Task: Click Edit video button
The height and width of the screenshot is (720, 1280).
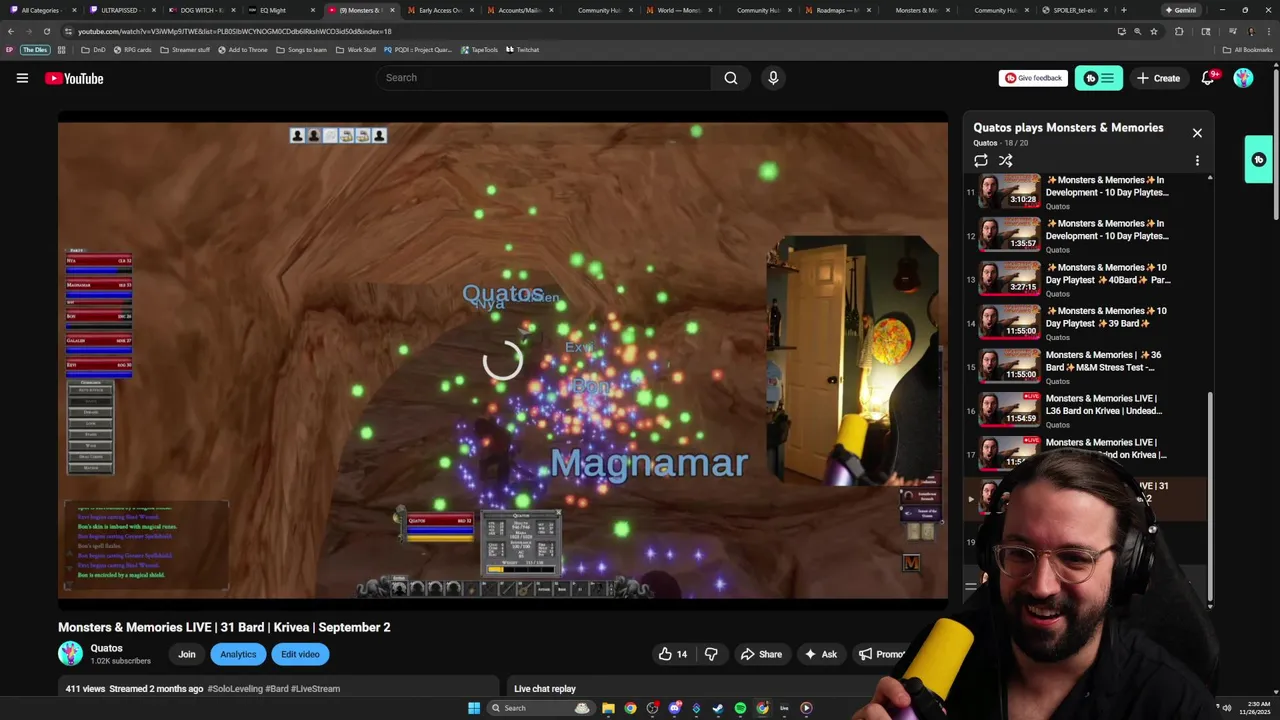Action: pos(300,654)
